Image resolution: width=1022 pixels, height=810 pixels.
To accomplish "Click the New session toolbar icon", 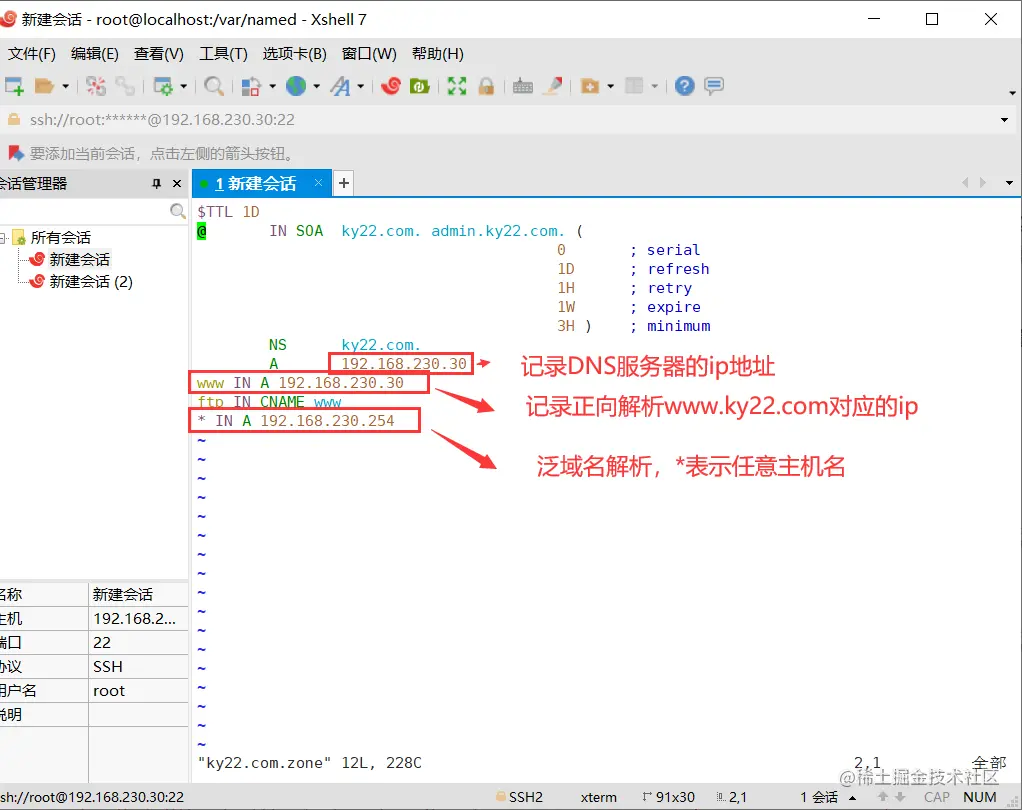I will tap(14, 86).
